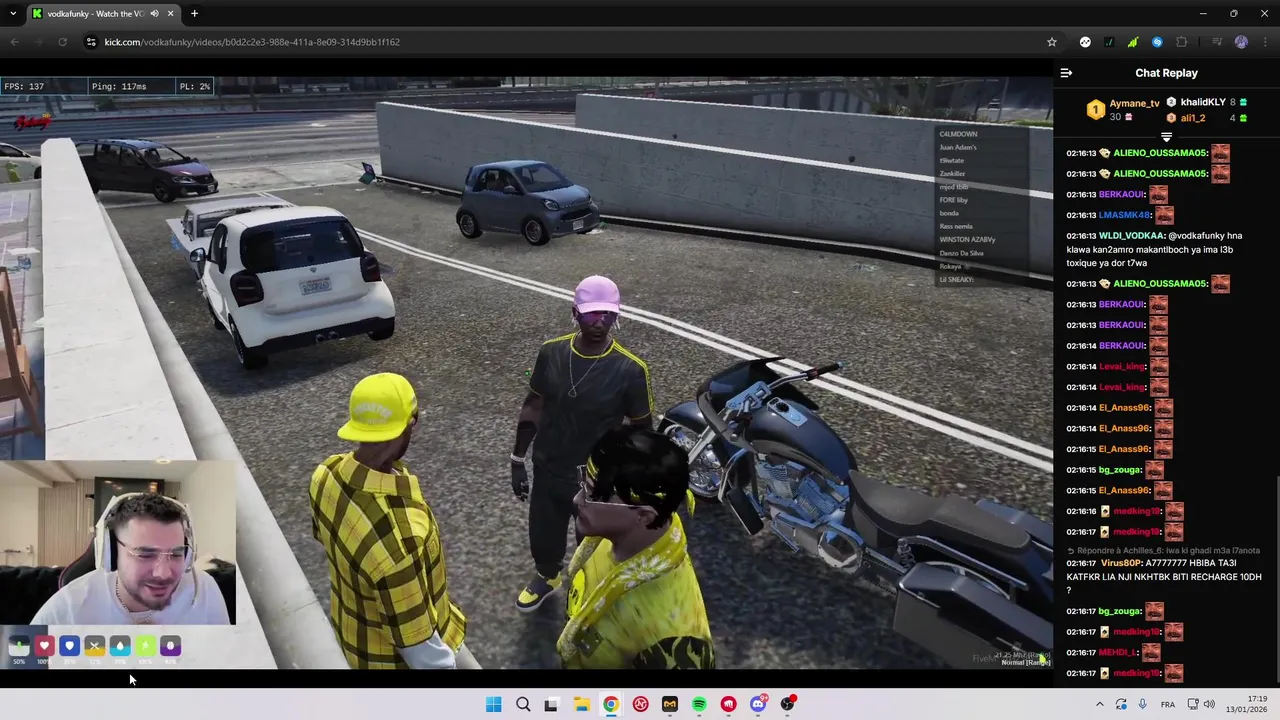Open Windows taskbar Search

(x=523, y=705)
